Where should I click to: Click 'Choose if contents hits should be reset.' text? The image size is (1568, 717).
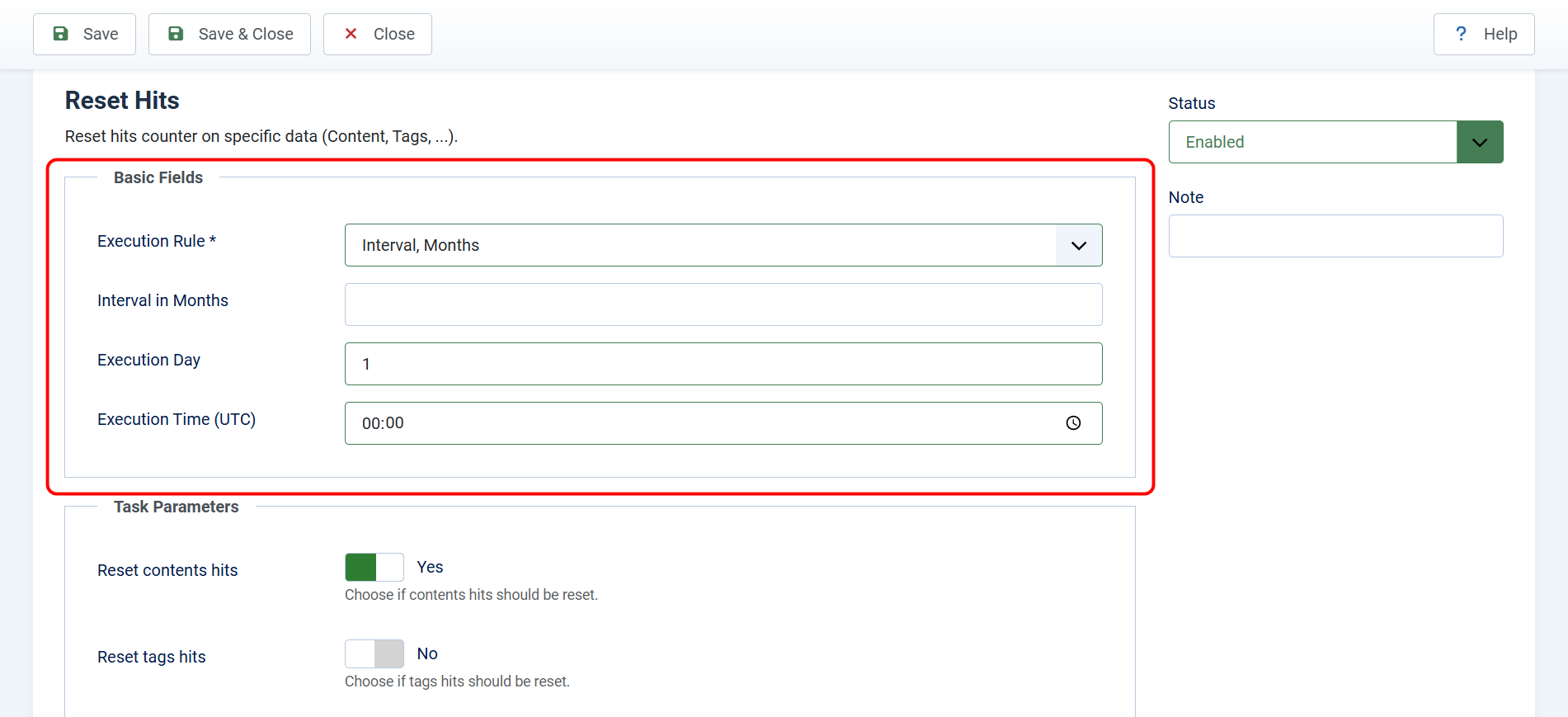[471, 595]
